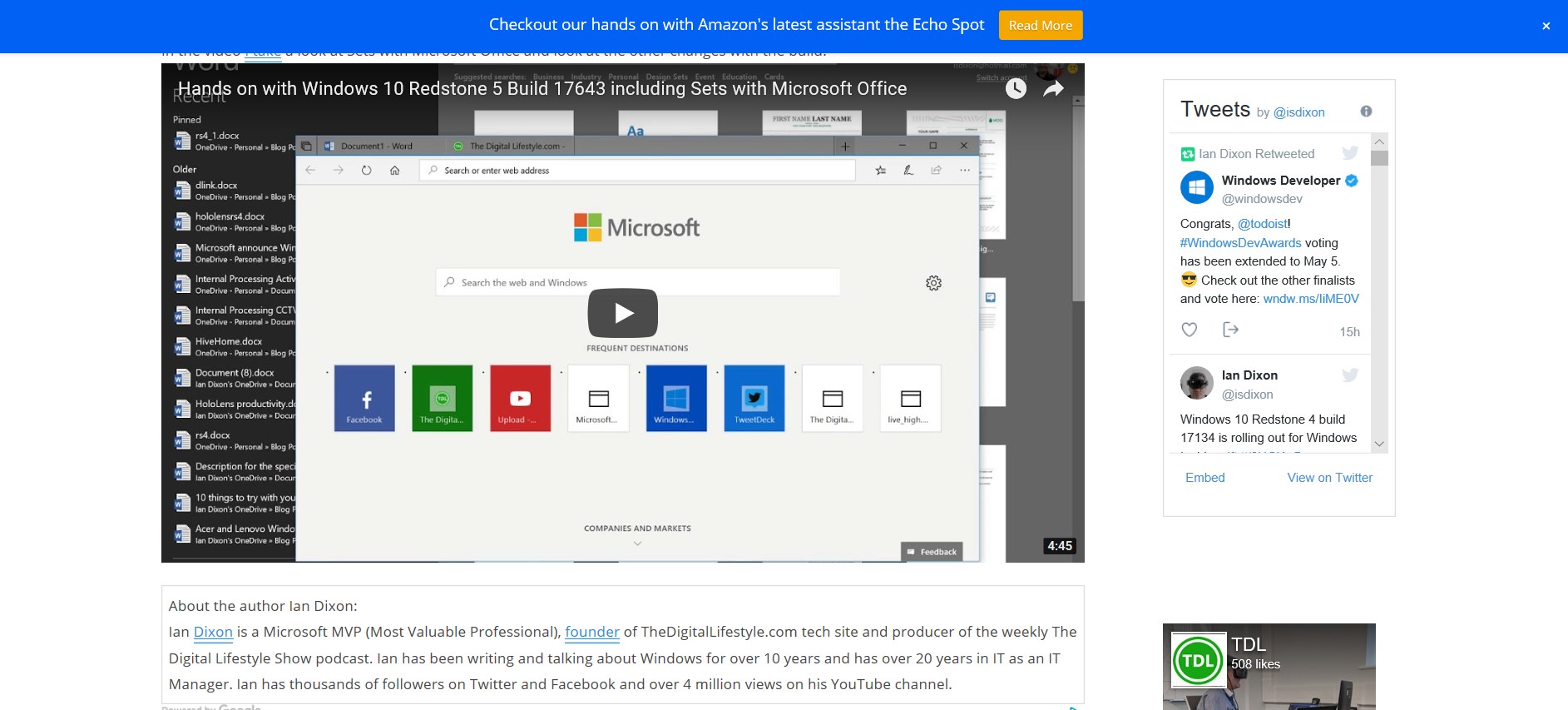Open the wndw.ms/liME0V link

pos(1311,299)
